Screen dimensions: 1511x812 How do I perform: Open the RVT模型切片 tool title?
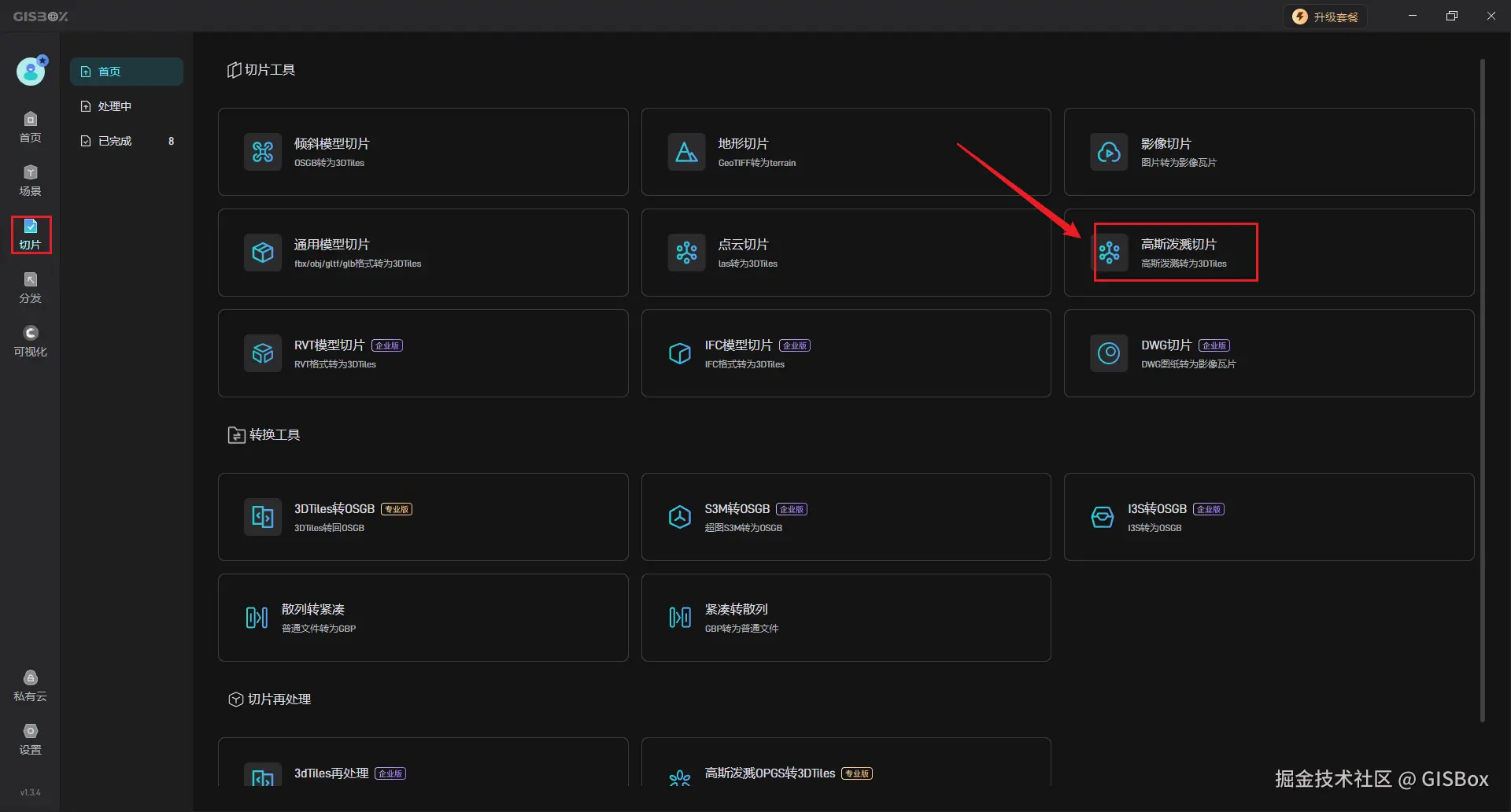[329, 345]
